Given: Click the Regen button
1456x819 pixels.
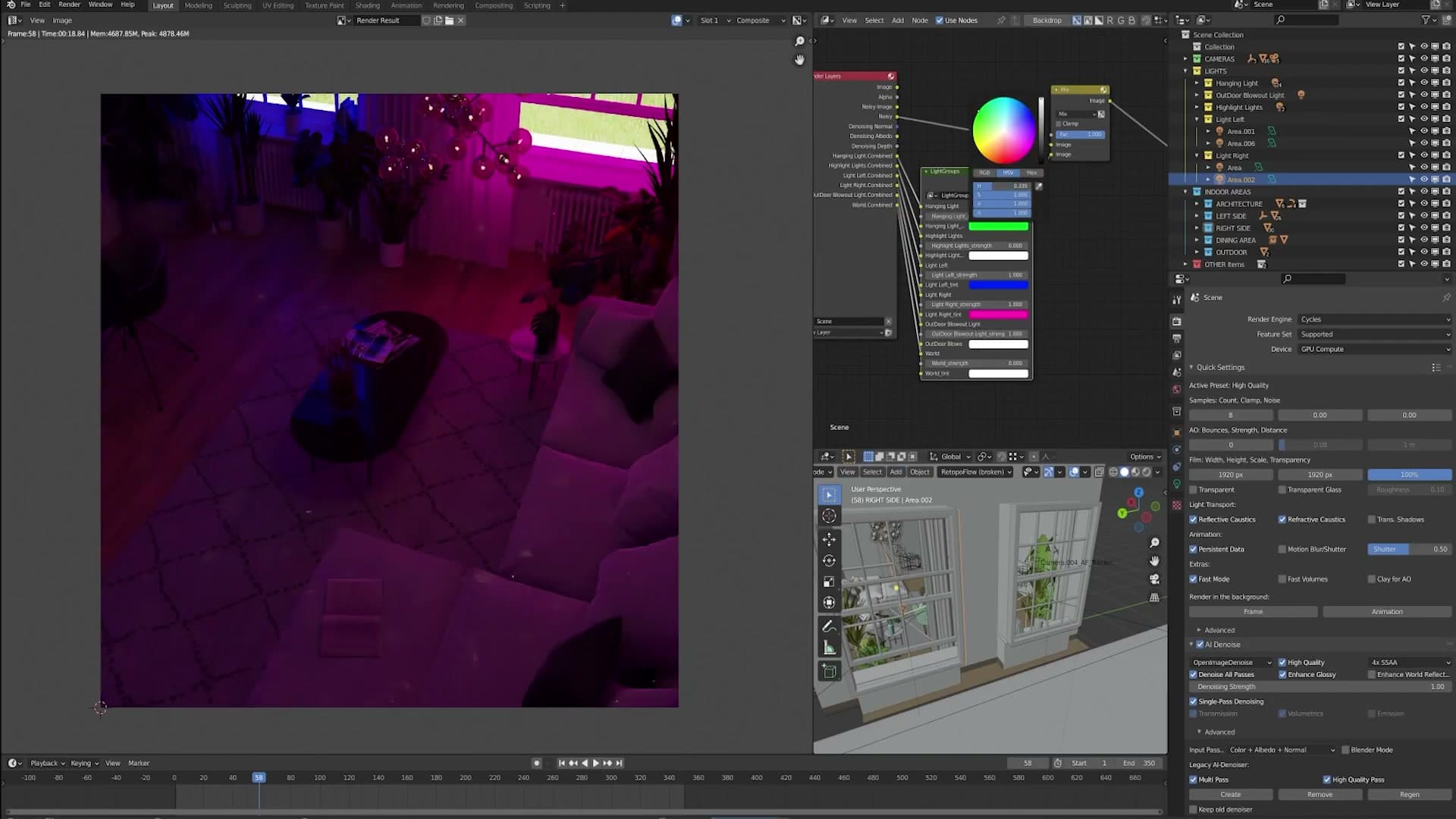Looking at the screenshot, I should point(1409,795).
